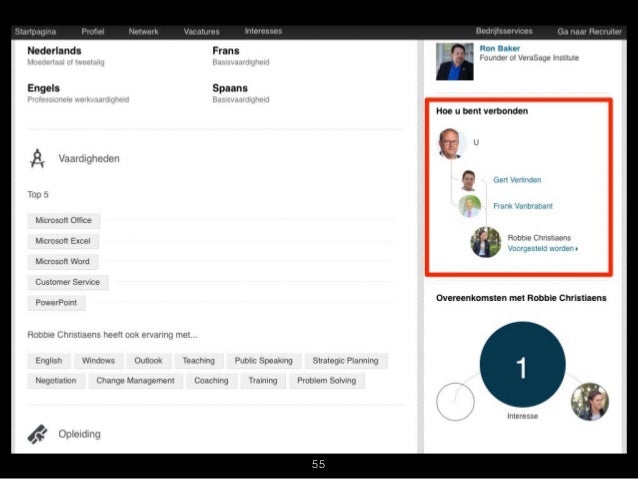638x479 pixels.
Task: Click Robbie Christiaens' avatar in connection path
Action: [x=486, y=242]
